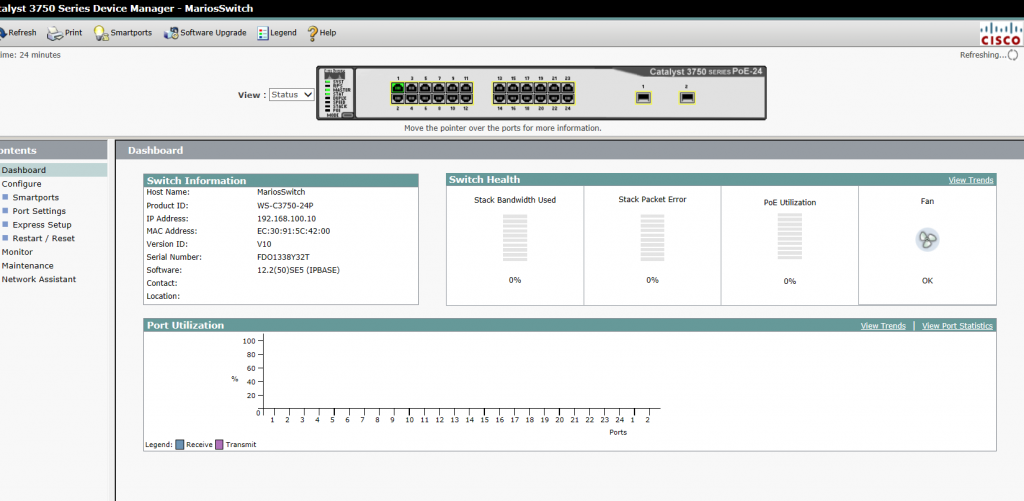Click version ID value V10
This screenshot has height=501, width=1024.
(x=264, y=244)
